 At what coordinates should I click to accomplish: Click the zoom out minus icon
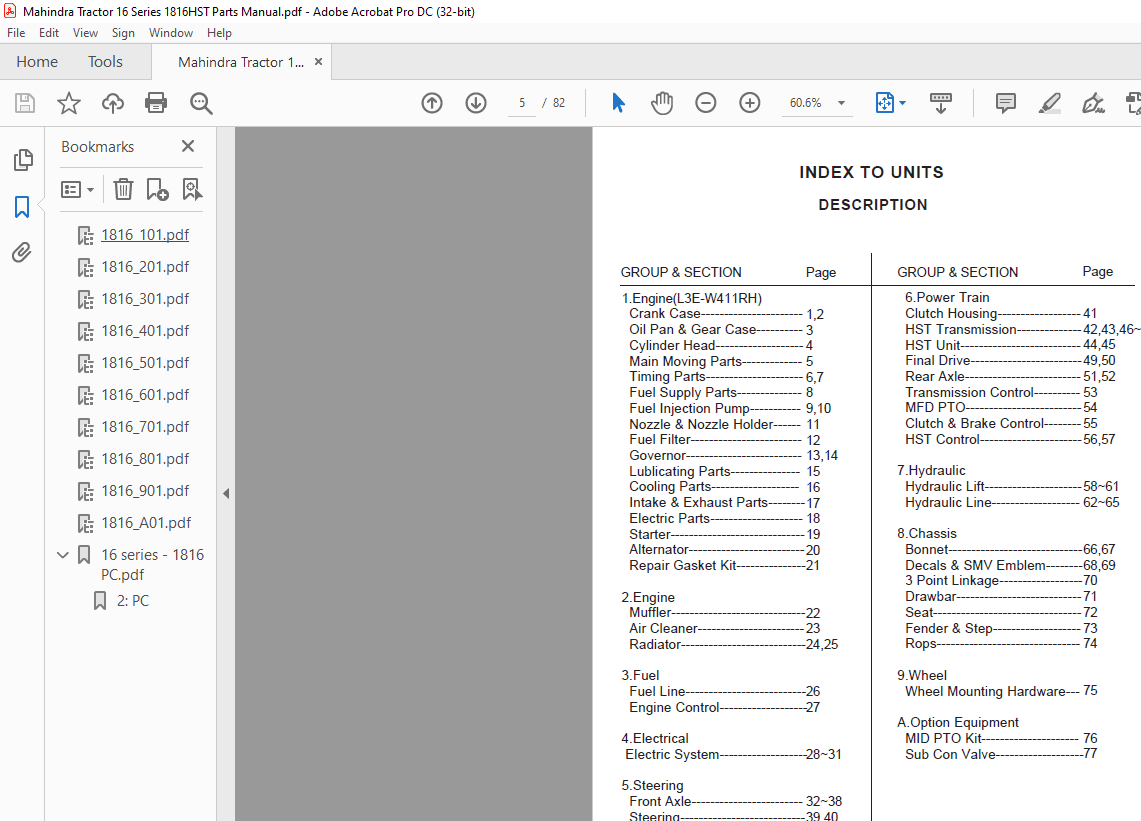pyautogui.click(x=706, y=103)
